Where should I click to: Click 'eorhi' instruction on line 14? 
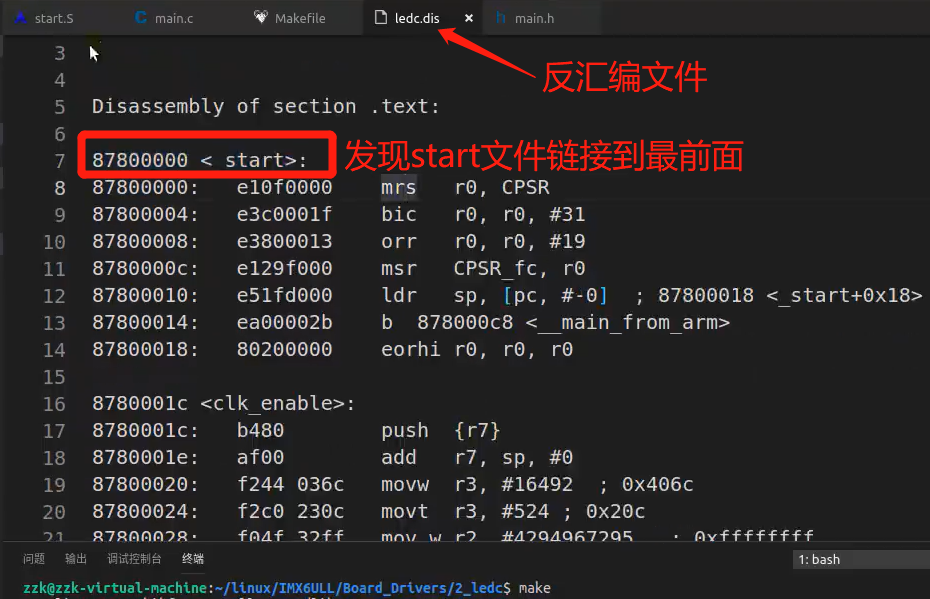point(410,349)
